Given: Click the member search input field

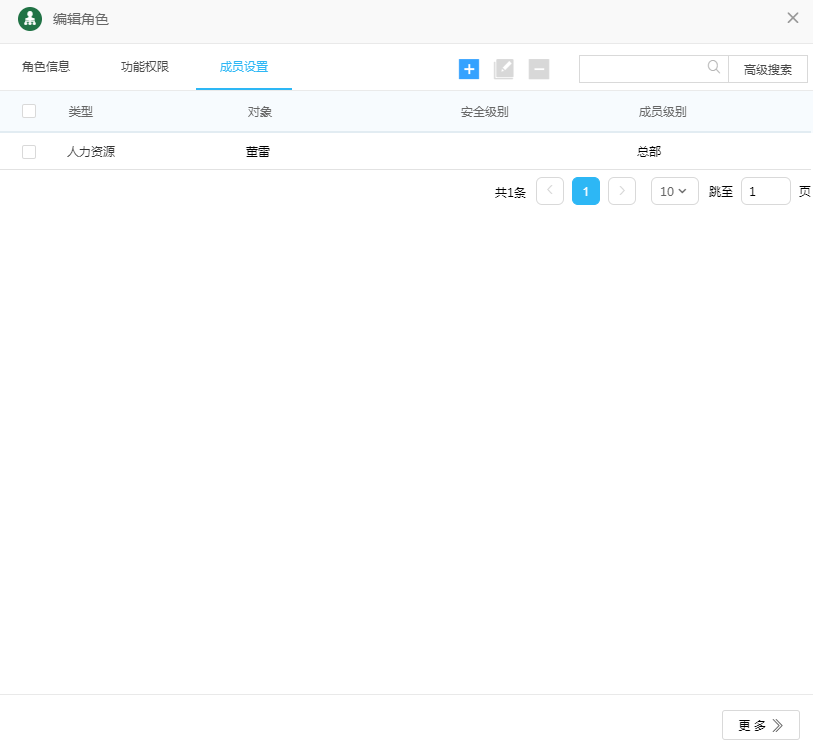Looking at the screenshot, I should pos(642,69).
